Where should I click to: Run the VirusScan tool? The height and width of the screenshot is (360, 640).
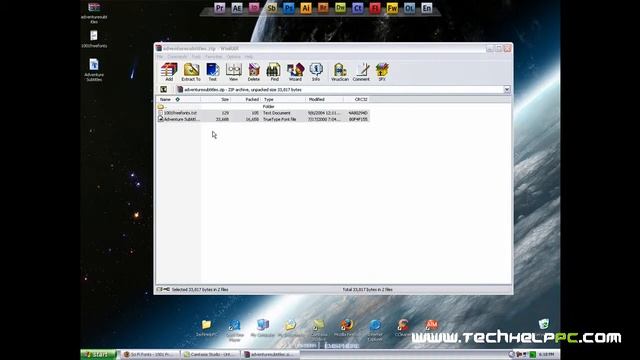click(340, 72)
